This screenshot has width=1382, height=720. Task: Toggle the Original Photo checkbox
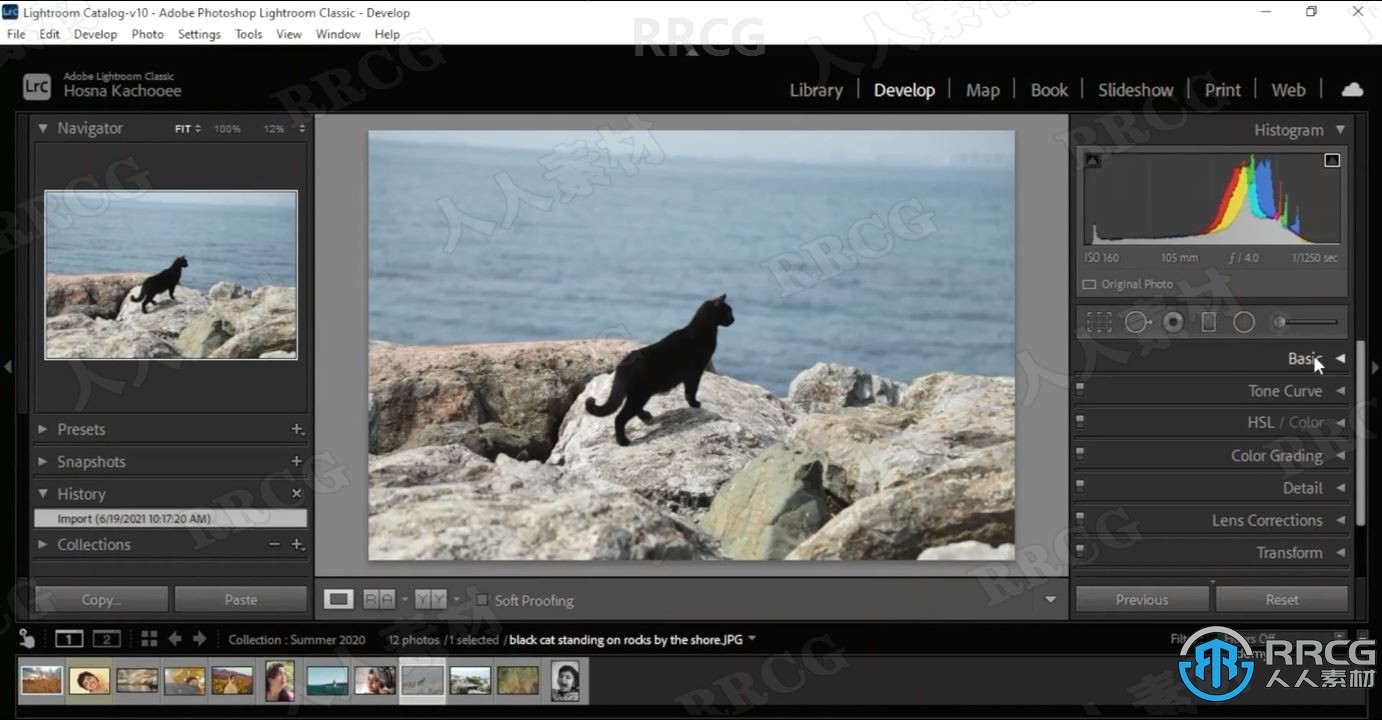point(1089,284)
